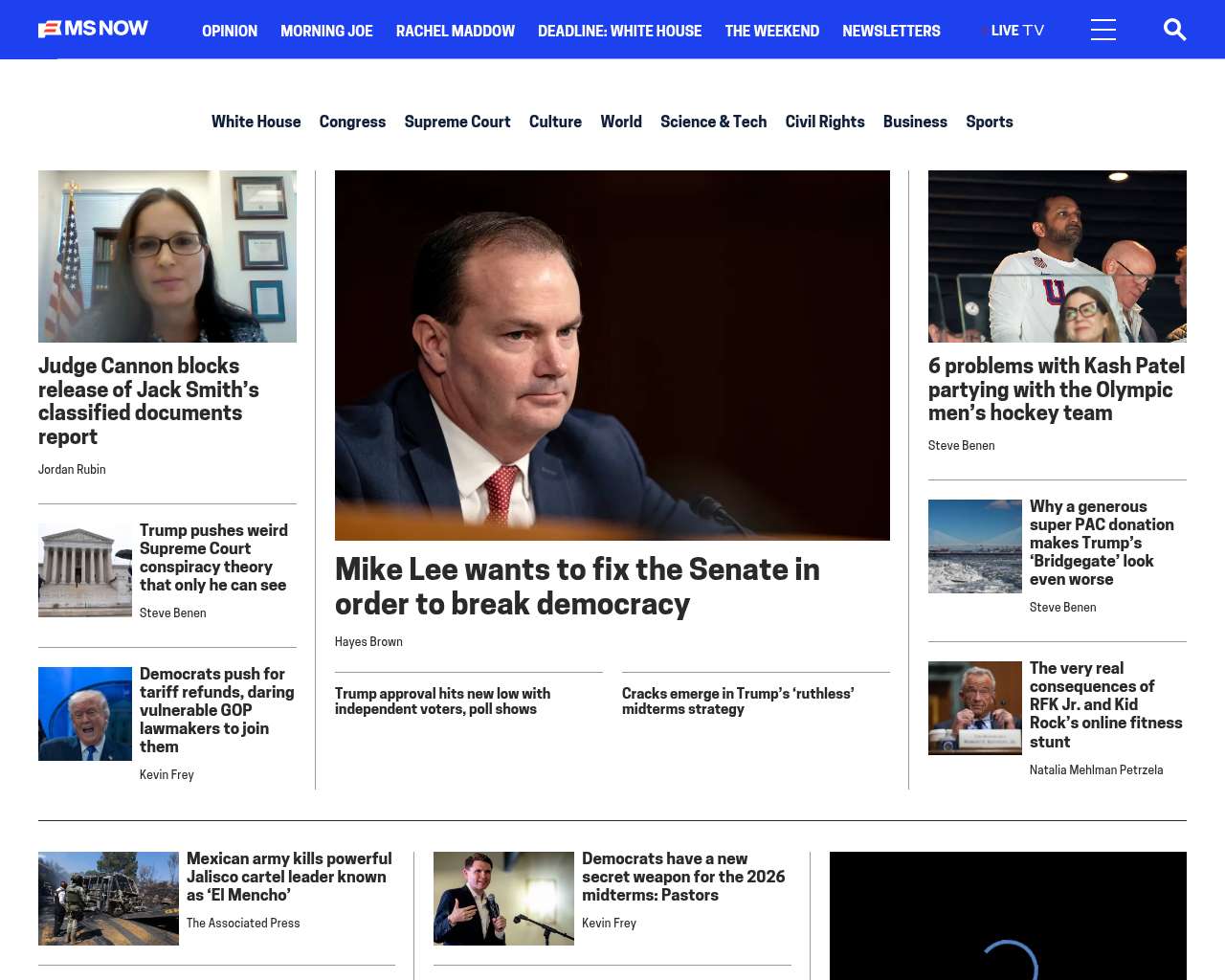Read Trump Supreme Court conspiracy theory story
Viewport: 1225px width, 980px height.
213,557
